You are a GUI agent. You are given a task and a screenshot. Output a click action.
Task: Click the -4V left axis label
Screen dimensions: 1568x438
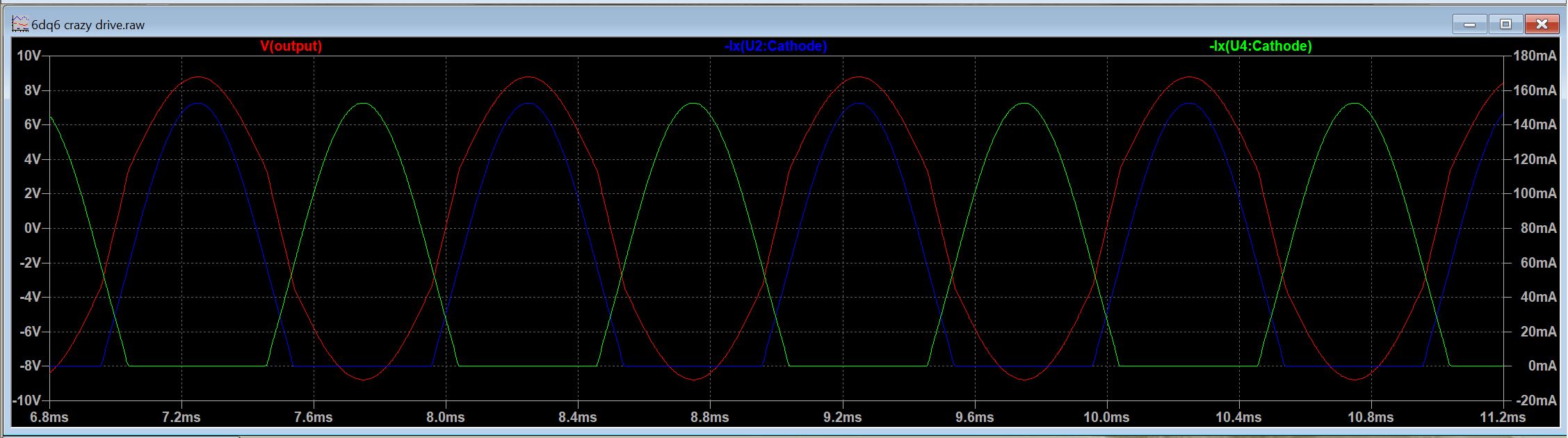(31, 297)
